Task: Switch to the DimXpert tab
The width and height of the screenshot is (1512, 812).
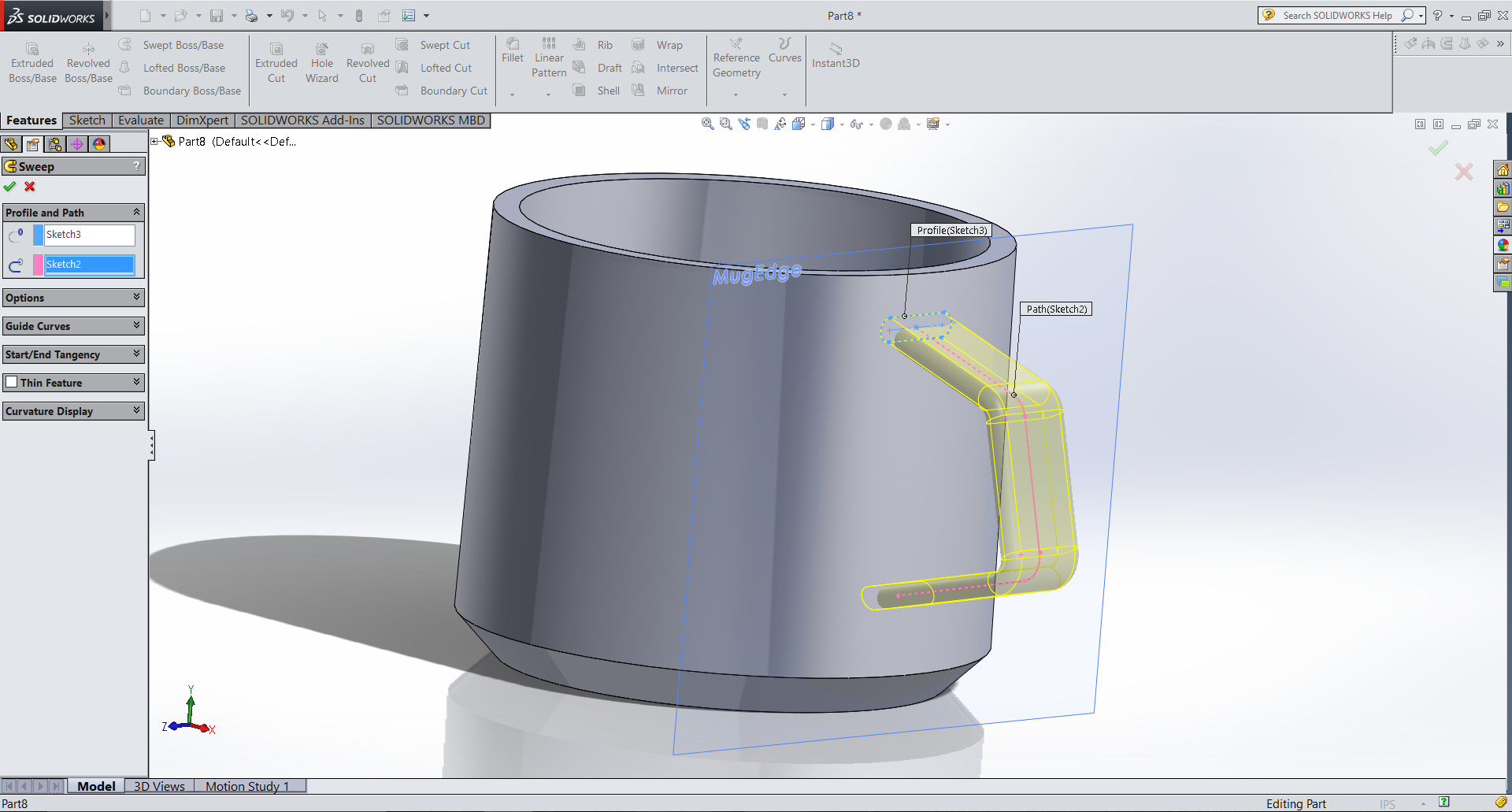Action: (x=202, y=120)
